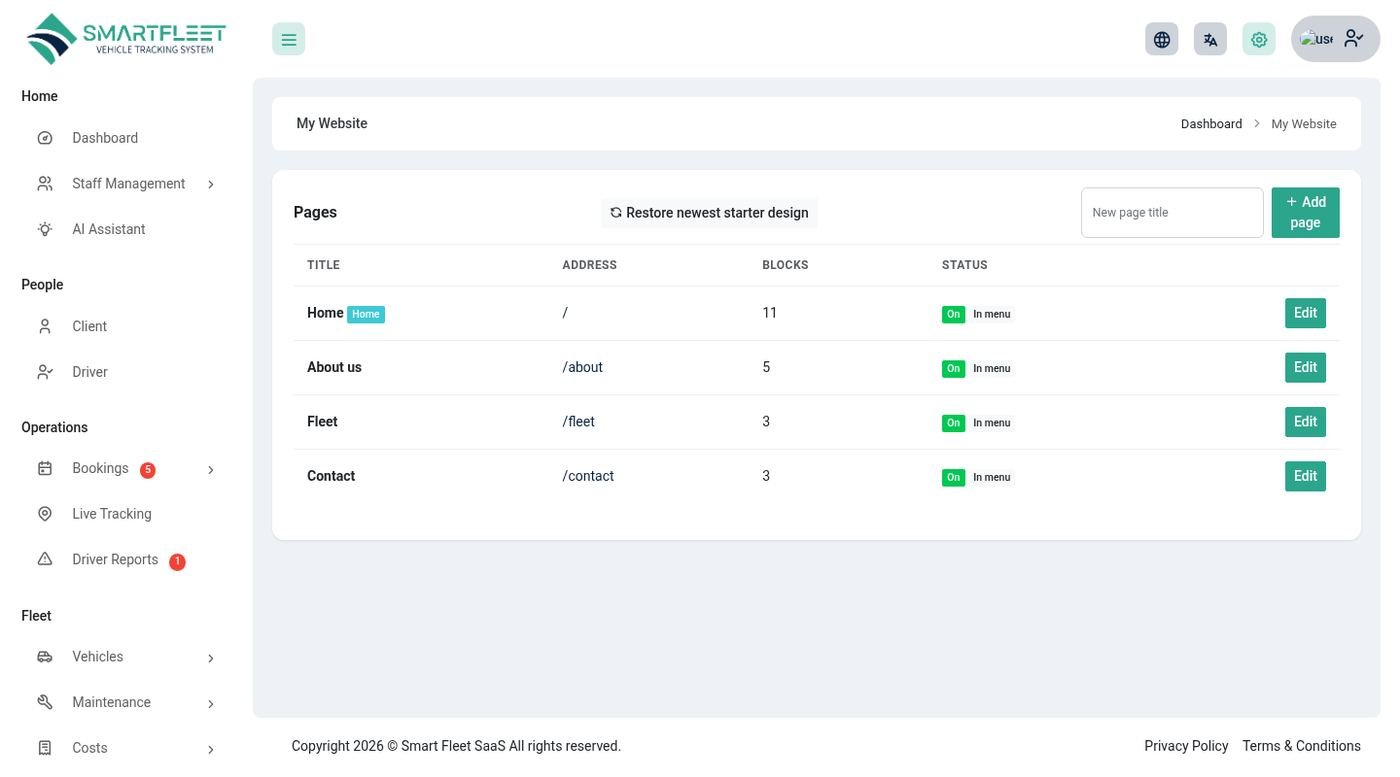This screenshot has width=1400, height=777.
Task: Click Restore newest starter design
Action: click(x=710, y=213)
